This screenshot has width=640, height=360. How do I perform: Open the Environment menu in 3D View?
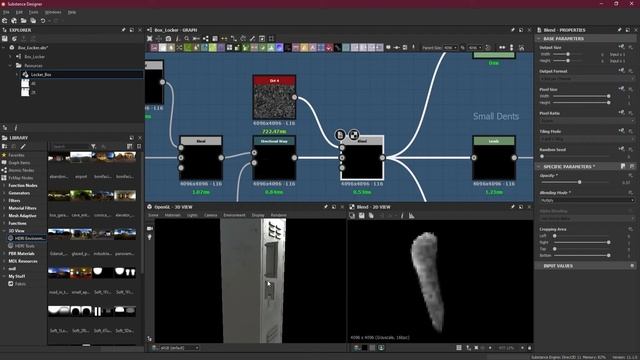(x=234, y=215)
